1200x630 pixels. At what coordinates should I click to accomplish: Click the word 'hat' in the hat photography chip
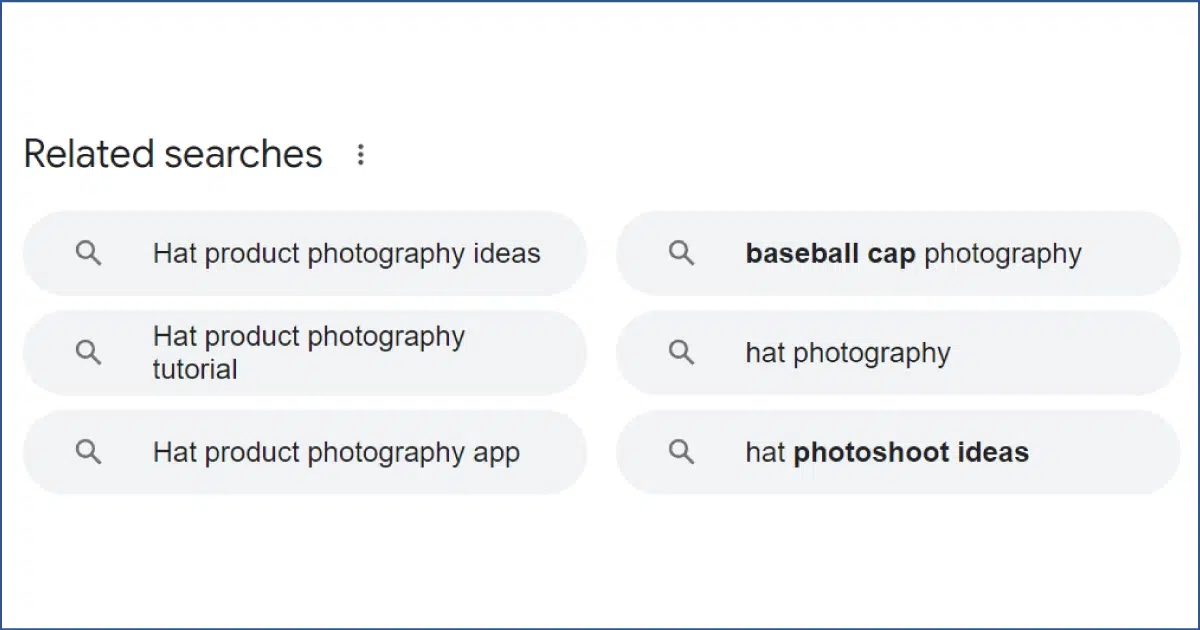pos(765,353)
